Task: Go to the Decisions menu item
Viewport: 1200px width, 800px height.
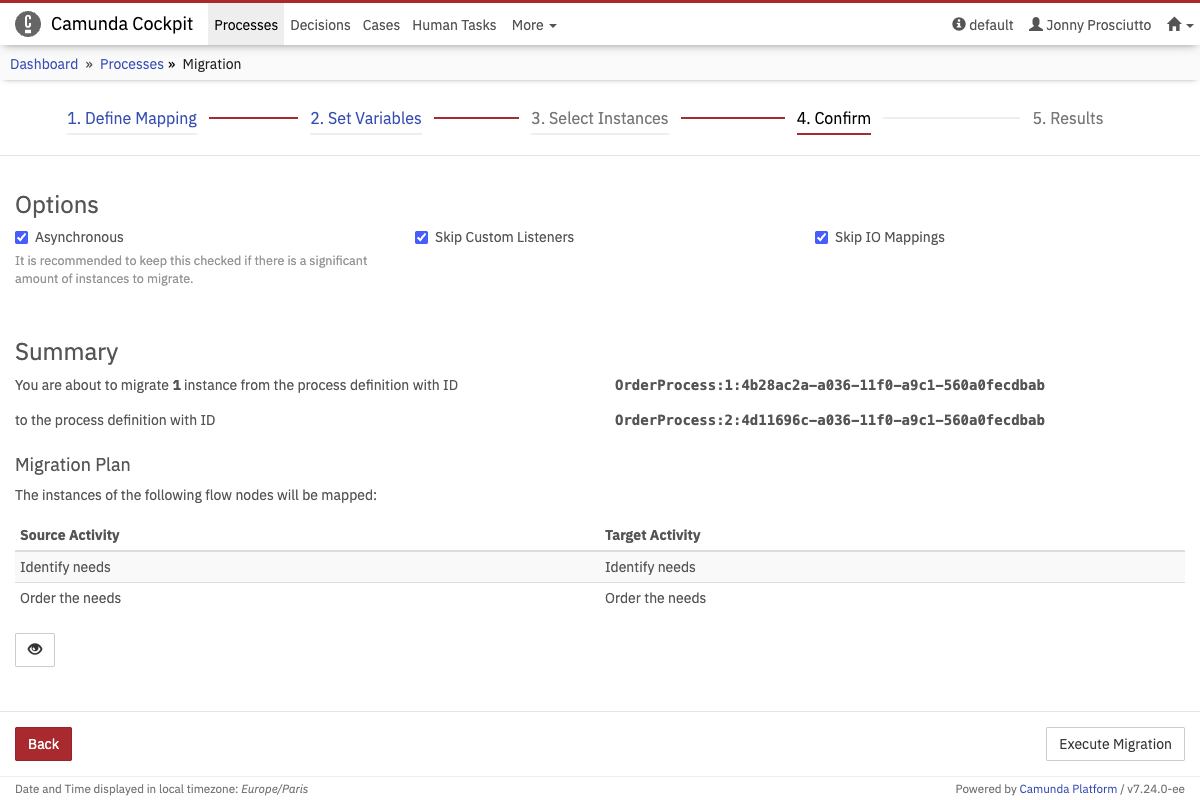Action: tap(320, 25)
